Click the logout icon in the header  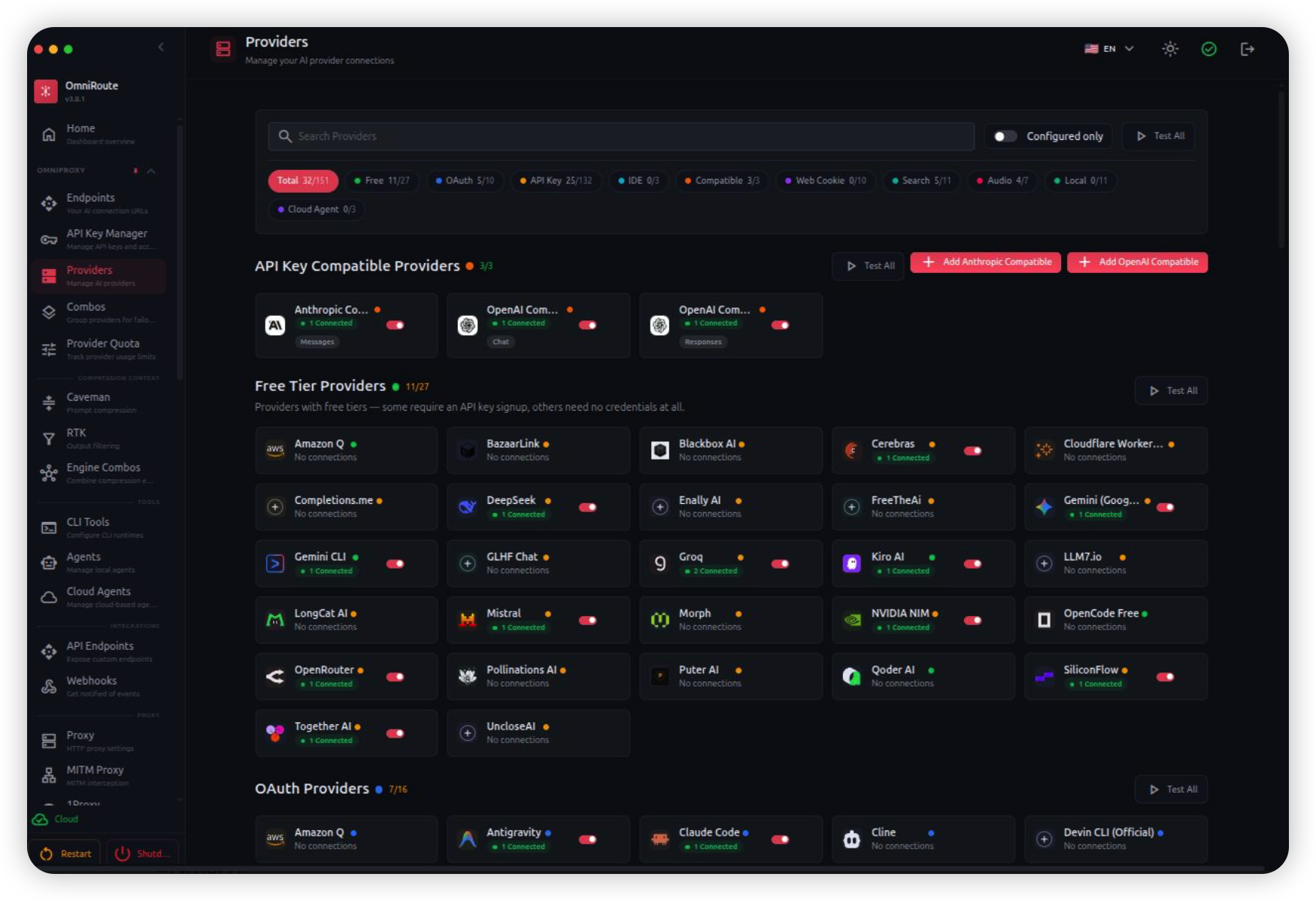tap(1247, 49)
